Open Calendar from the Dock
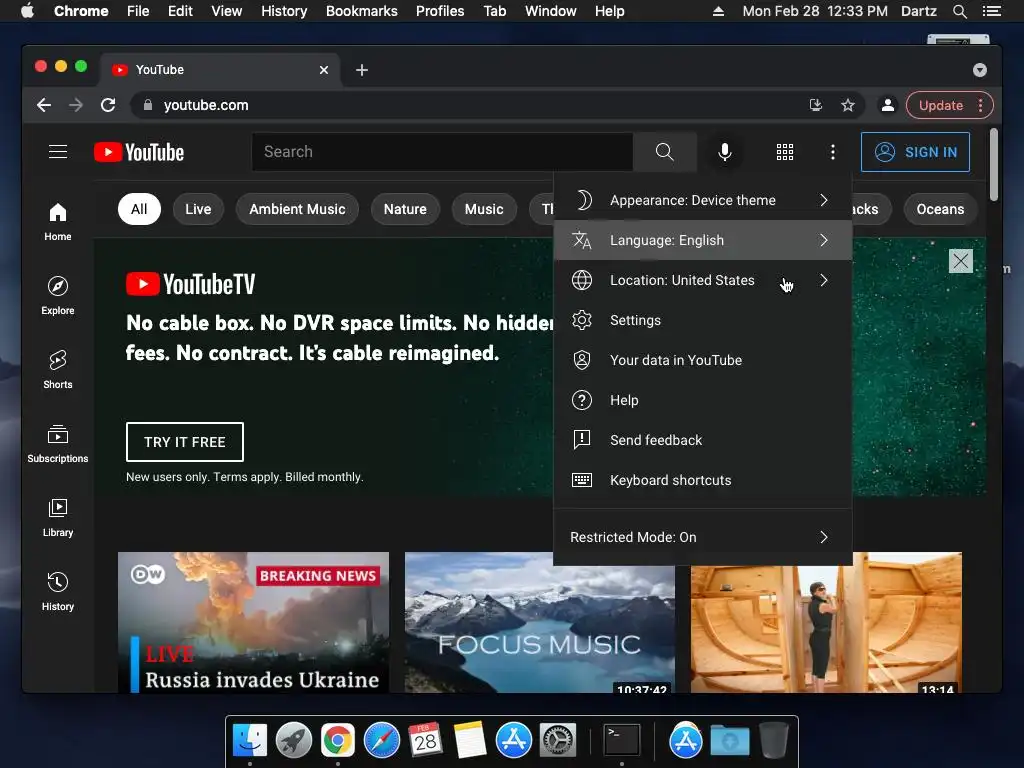This screenshot has width=1024, height=768. [425, 741]
